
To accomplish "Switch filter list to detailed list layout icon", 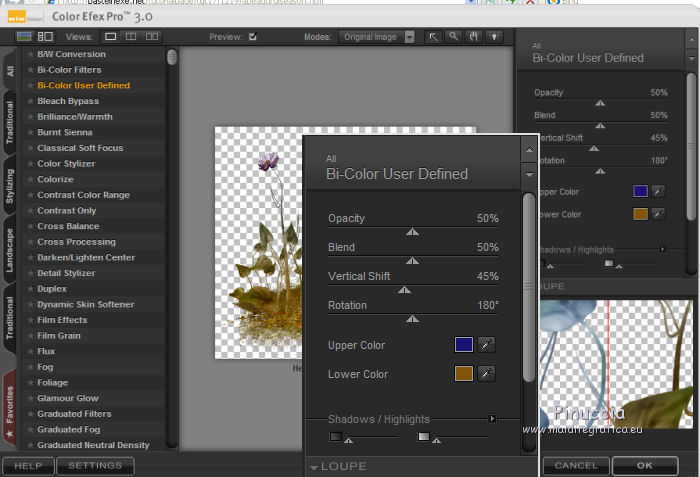I will click(x=45, y=37).
